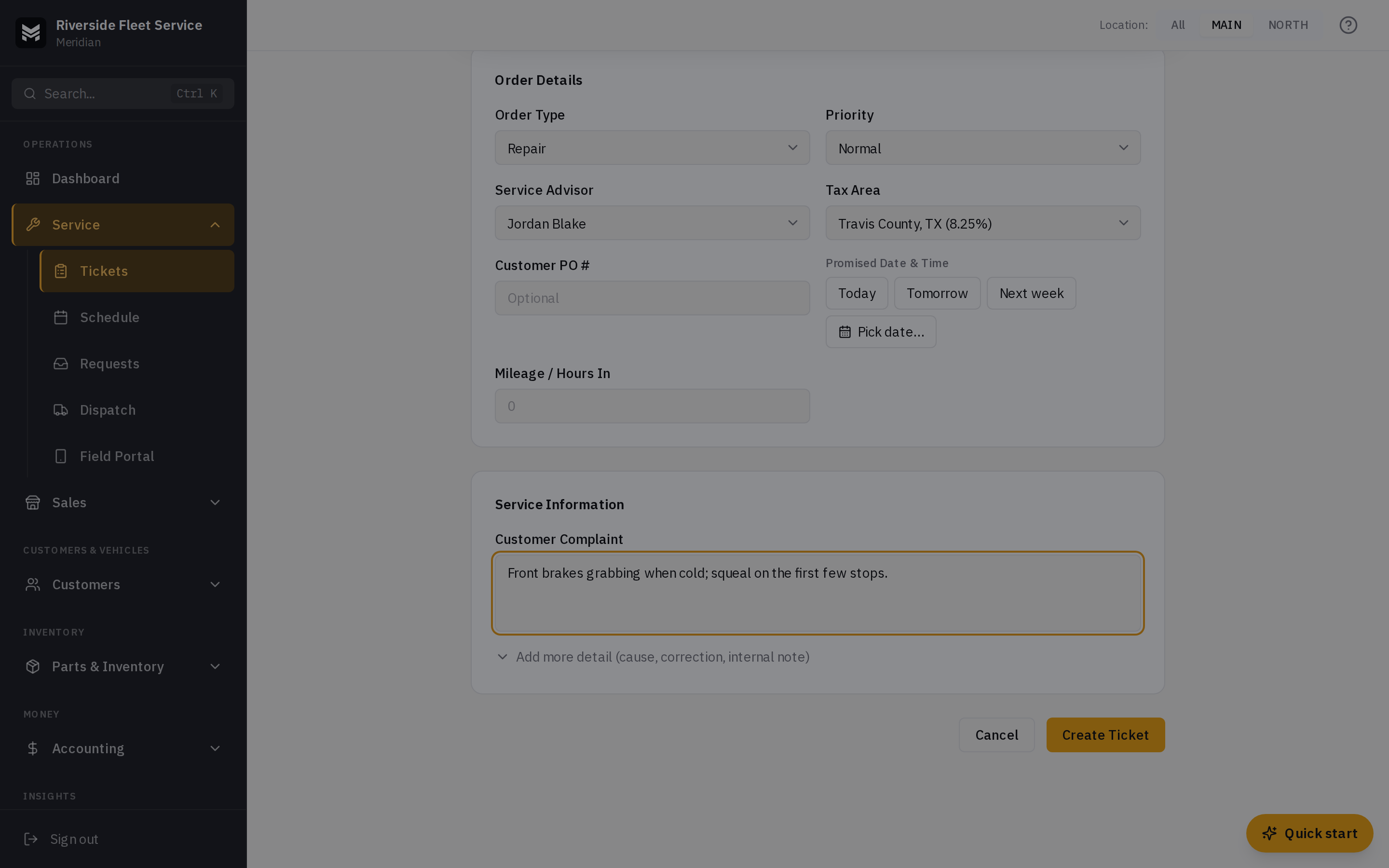This screenshot has width=1389, height=868.
Task: Choose Today as promised date
Action: click(857, 293)
